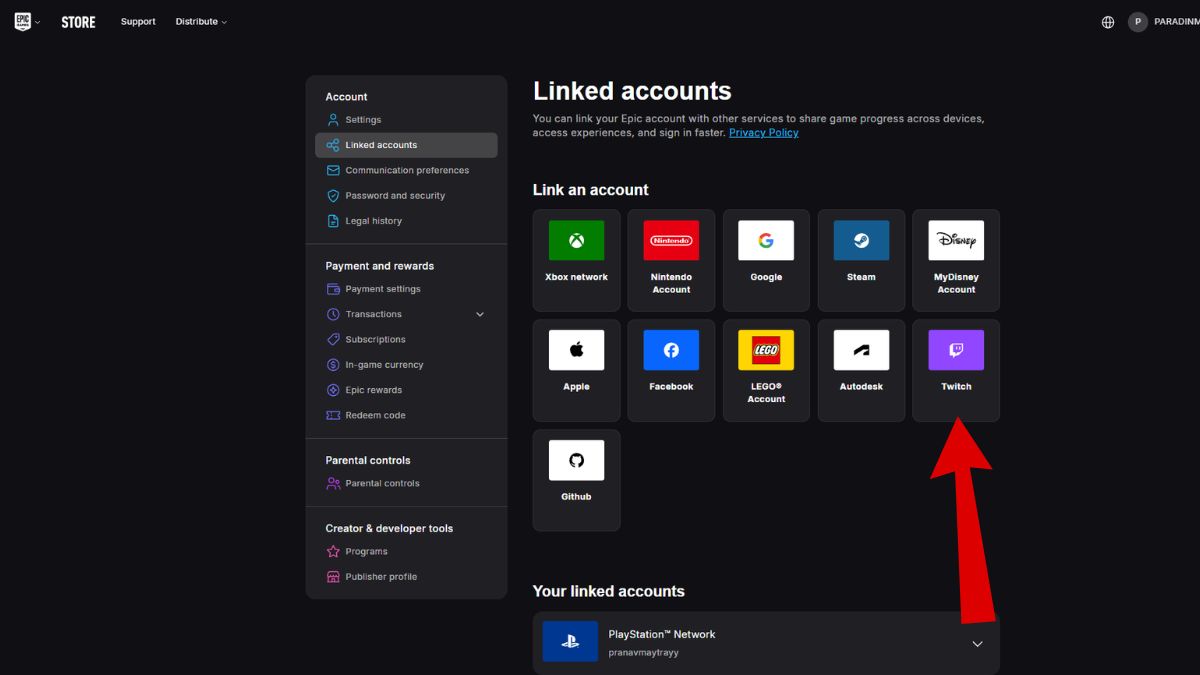
Task: Open the user profile avatar
Action: tap(1138, 22)
